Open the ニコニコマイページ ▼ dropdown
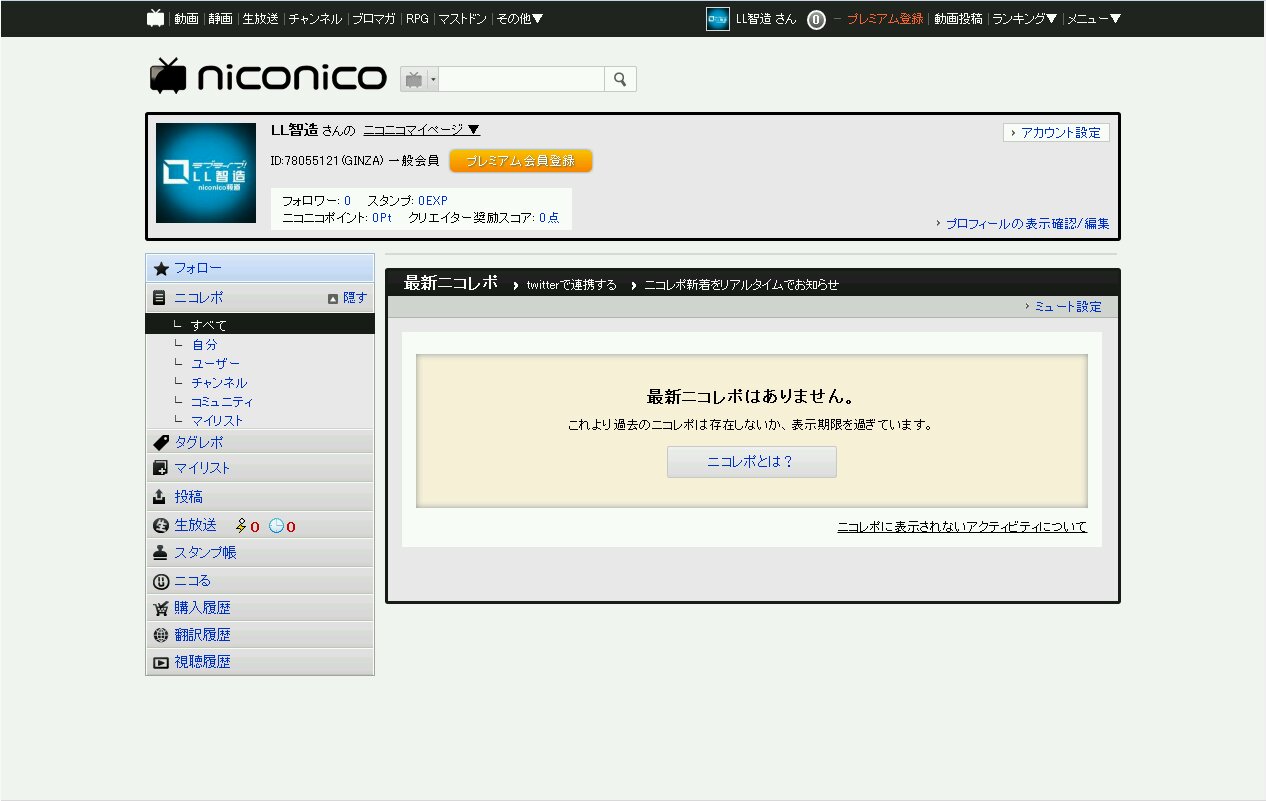Viewport: 1266px width, 801px height. tap(421, 130)
